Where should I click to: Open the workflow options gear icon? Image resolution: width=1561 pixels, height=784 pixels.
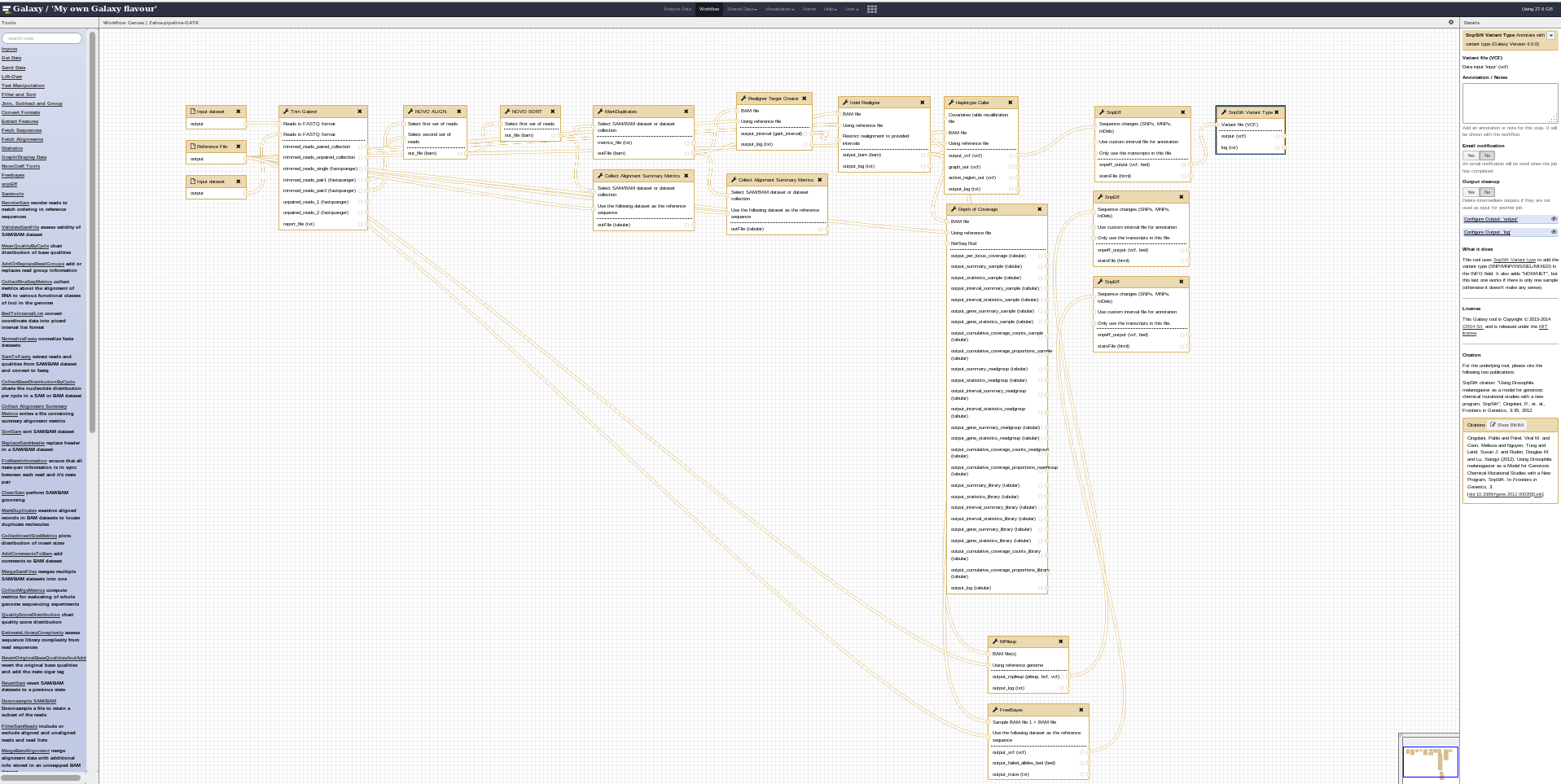(x=1450, y=22)
